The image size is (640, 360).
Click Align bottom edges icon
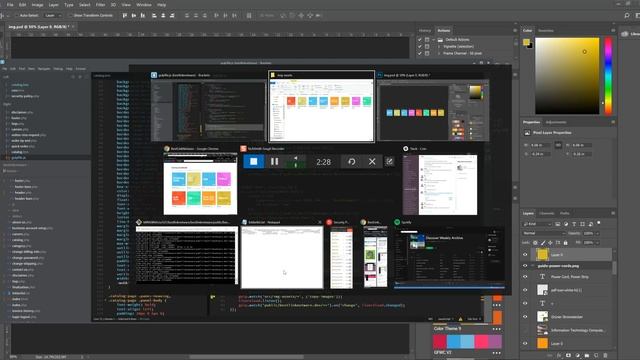tap(142, 16)
